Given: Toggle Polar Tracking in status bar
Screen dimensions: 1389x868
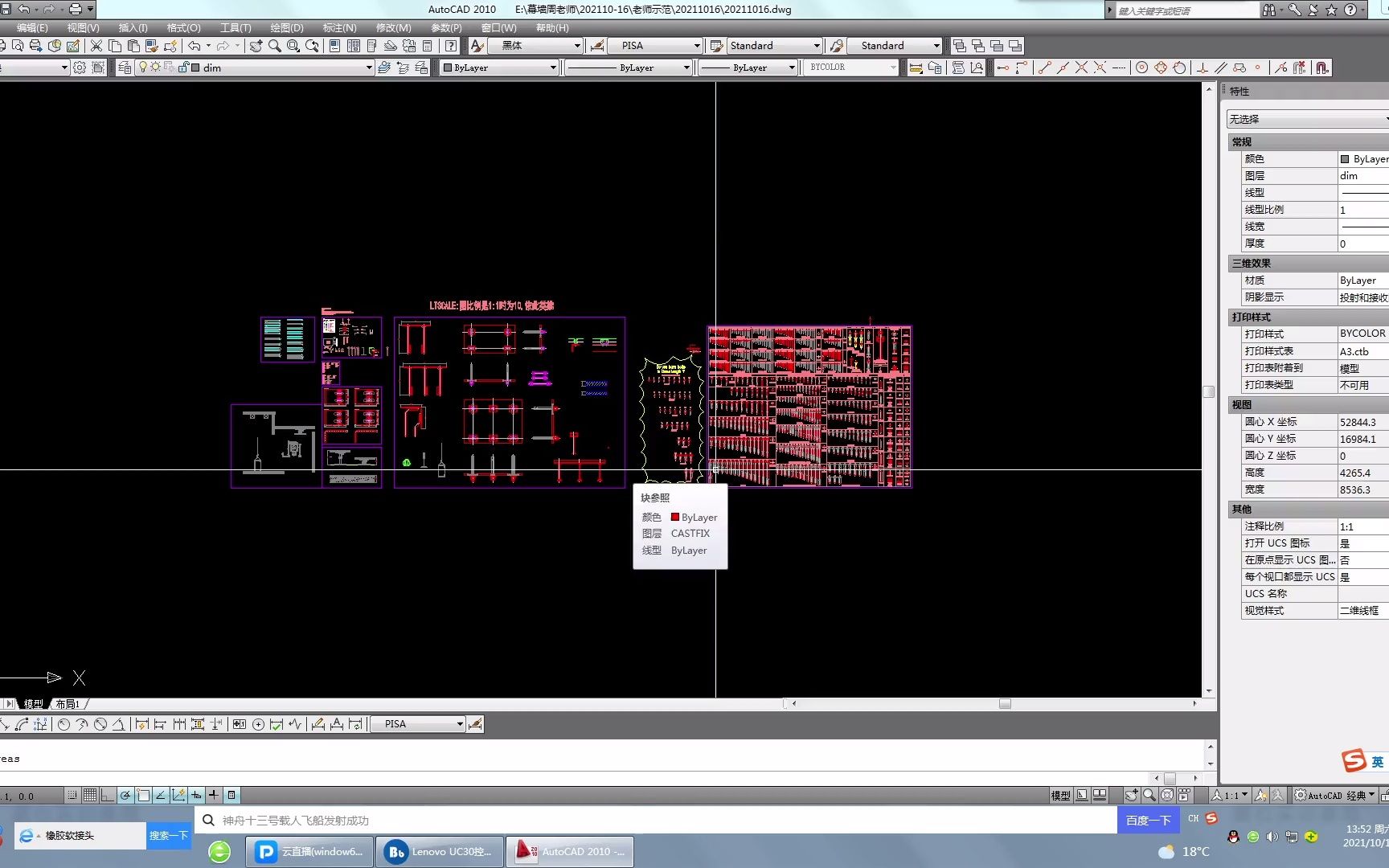Looking at the screenshot, I should point(125,795).
